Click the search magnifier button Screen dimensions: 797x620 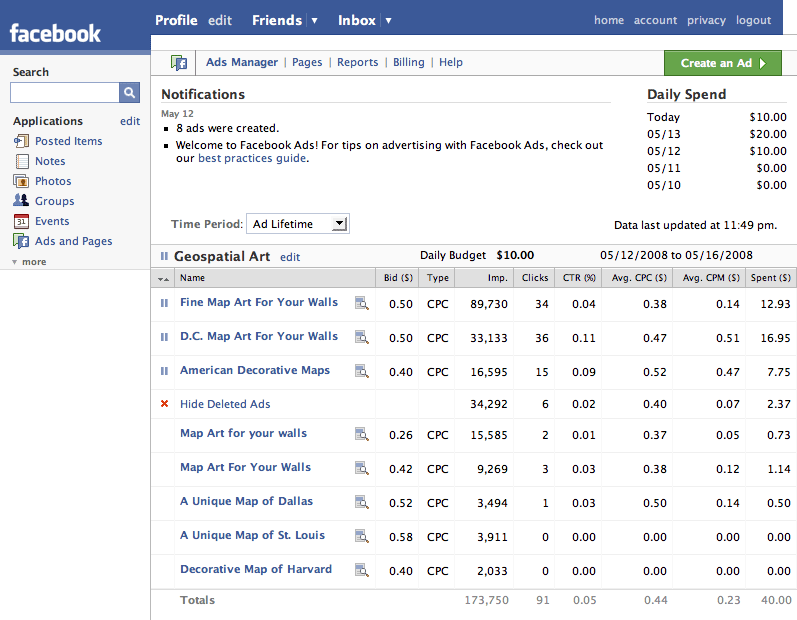click(x=129, y=92)
